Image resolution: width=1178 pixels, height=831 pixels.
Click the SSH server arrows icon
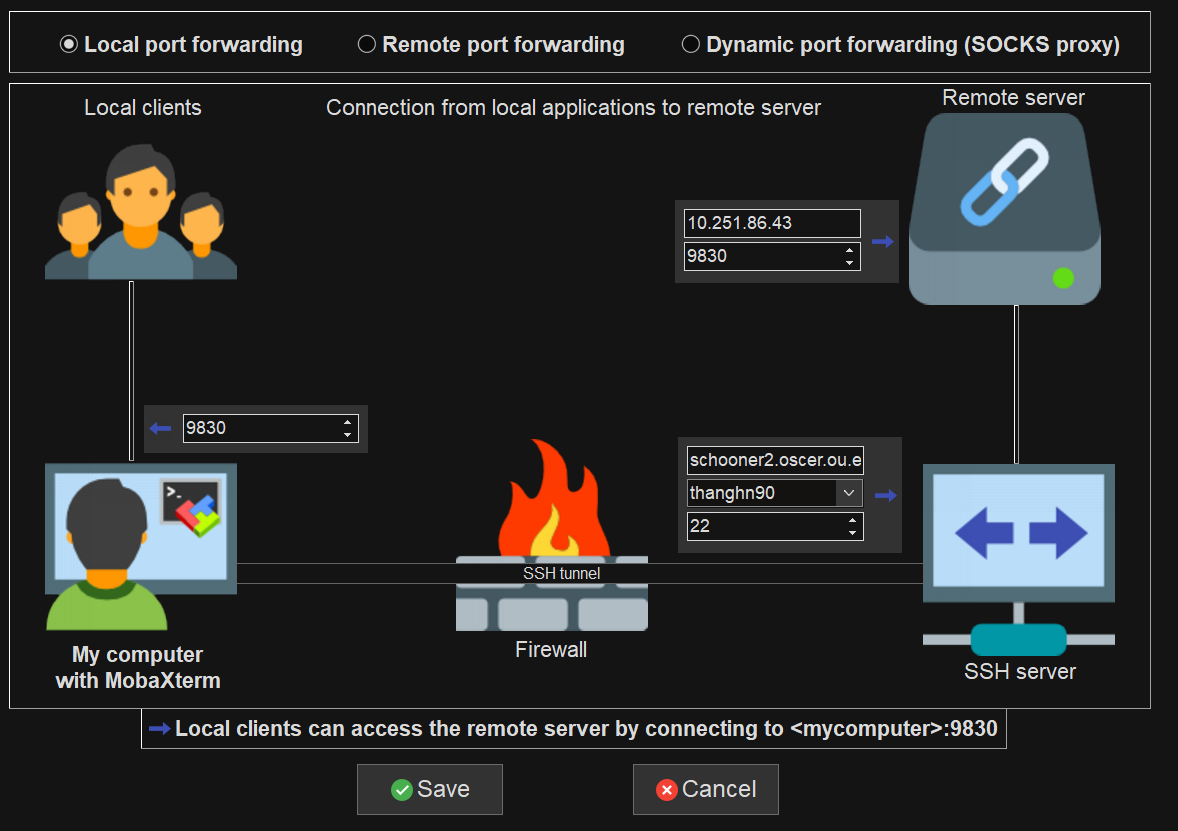[x=1018, y=532]
